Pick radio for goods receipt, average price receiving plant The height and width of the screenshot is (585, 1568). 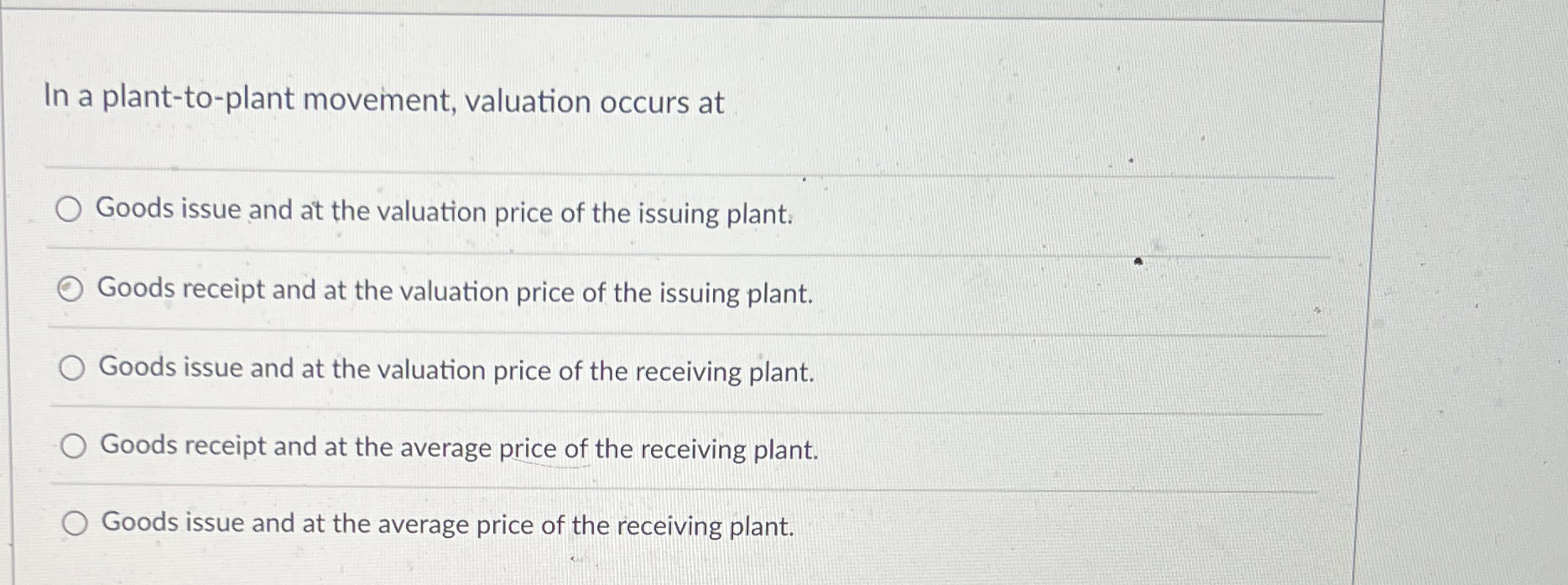click(x=74, y=447)
